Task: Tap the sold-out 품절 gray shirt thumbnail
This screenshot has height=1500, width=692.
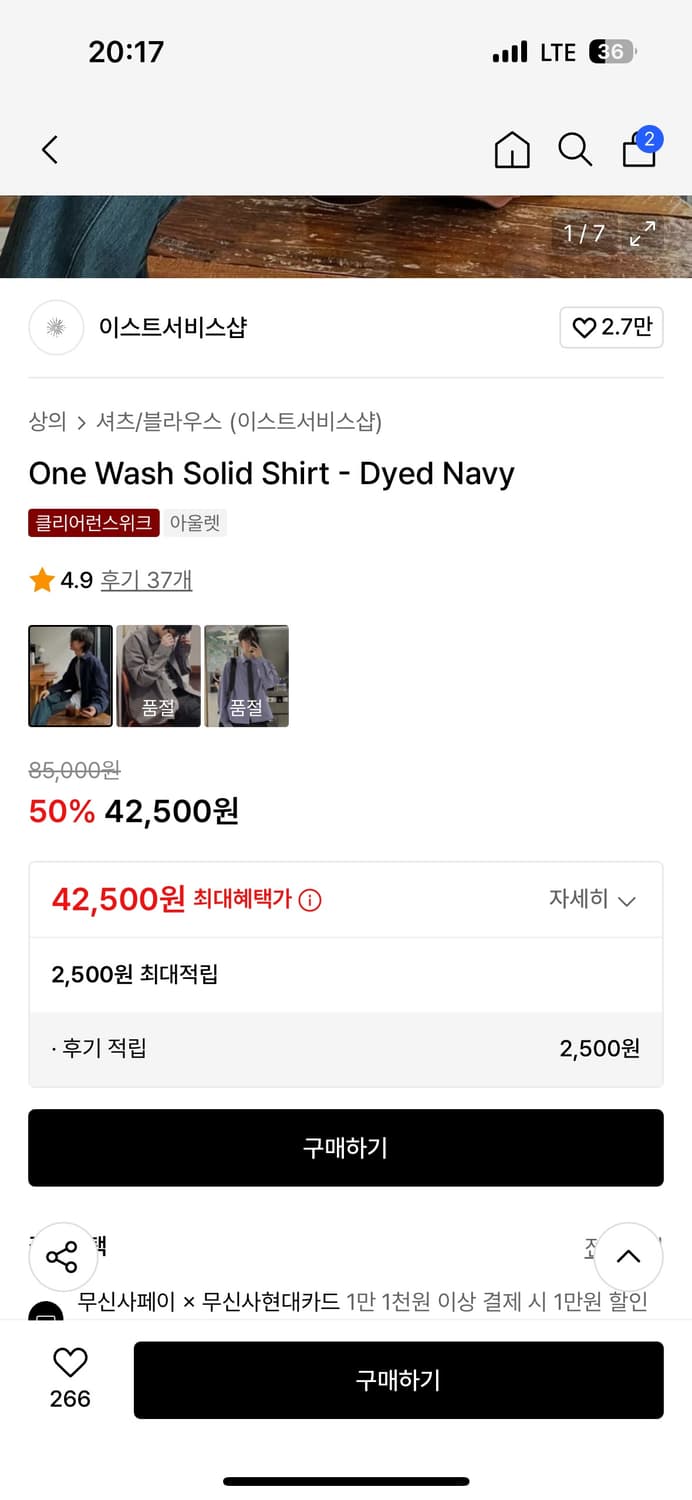Action: [158, 675]
